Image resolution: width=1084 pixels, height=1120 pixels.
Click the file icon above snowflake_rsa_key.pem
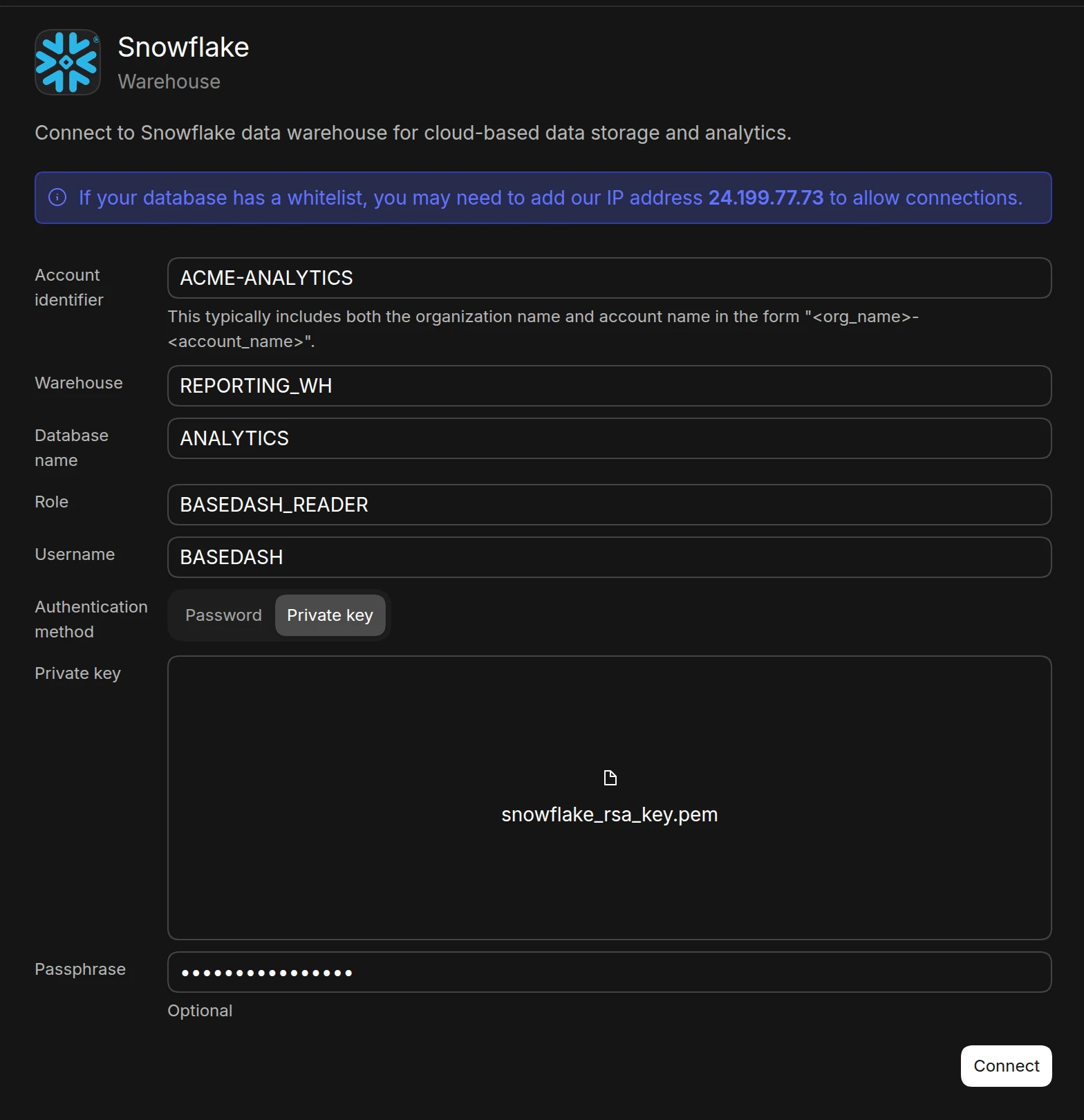tap(610, 778)
